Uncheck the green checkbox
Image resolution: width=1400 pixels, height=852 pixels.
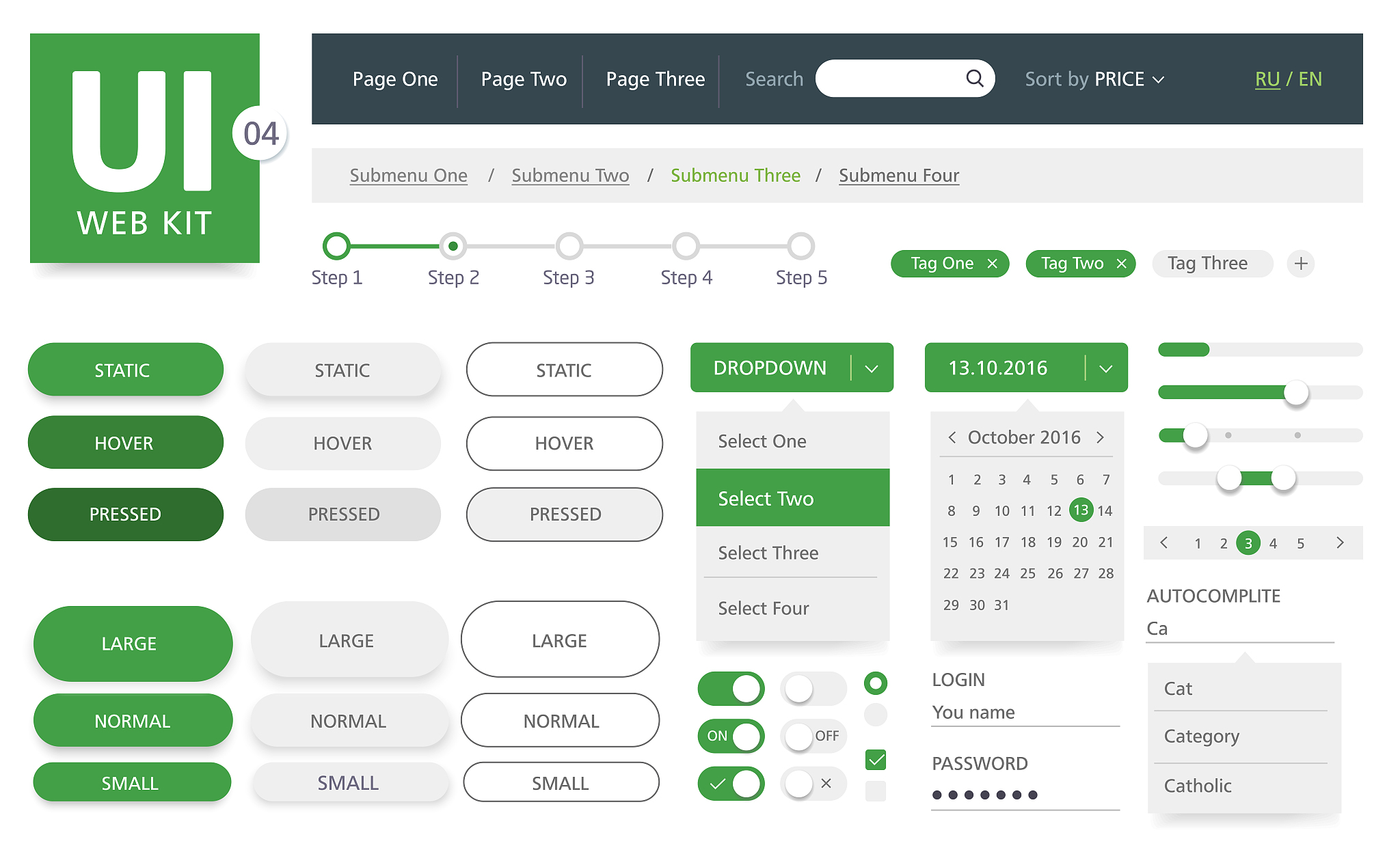pos(876,760)
